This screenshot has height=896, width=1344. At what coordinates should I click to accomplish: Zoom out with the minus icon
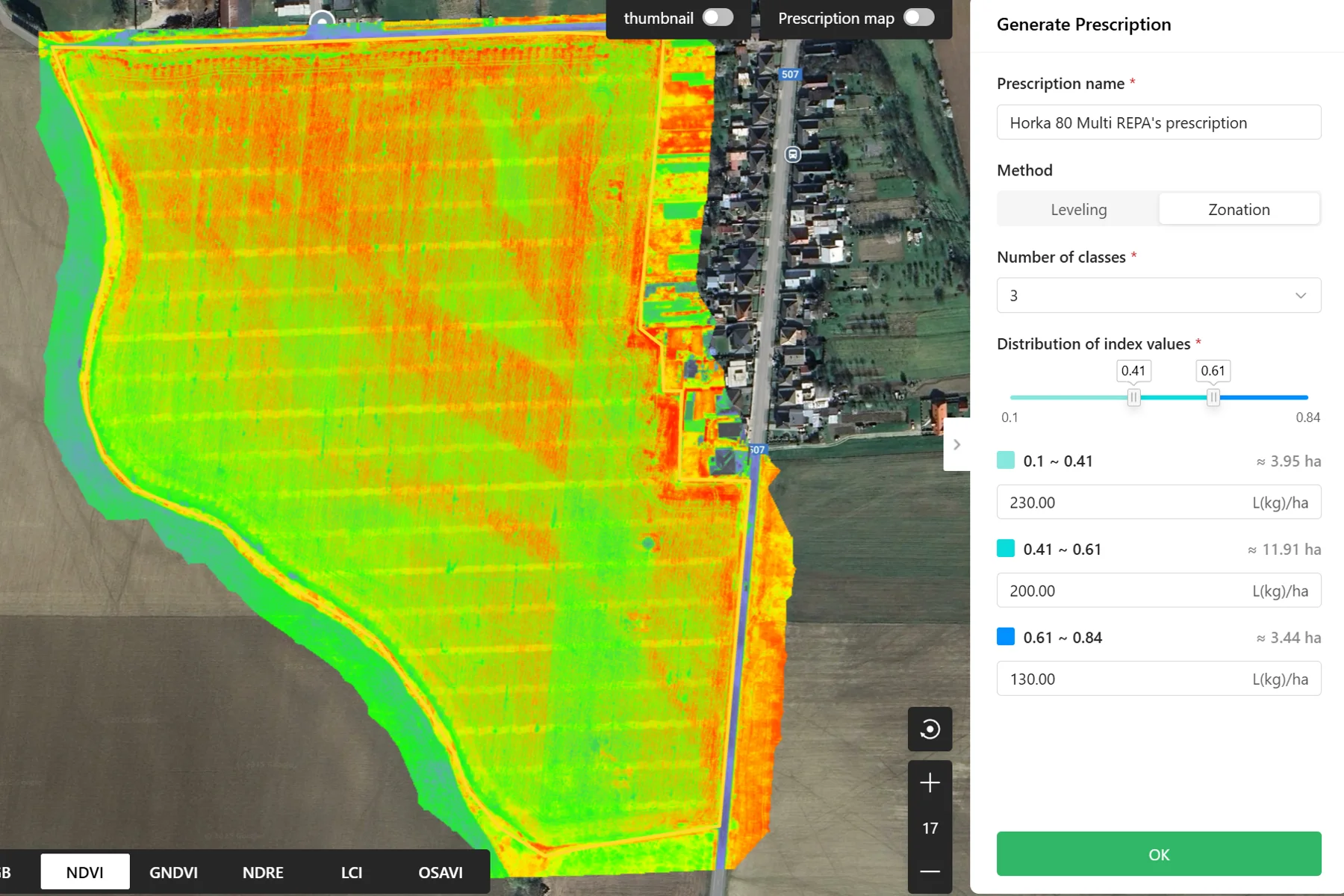(x=930, y=871)
